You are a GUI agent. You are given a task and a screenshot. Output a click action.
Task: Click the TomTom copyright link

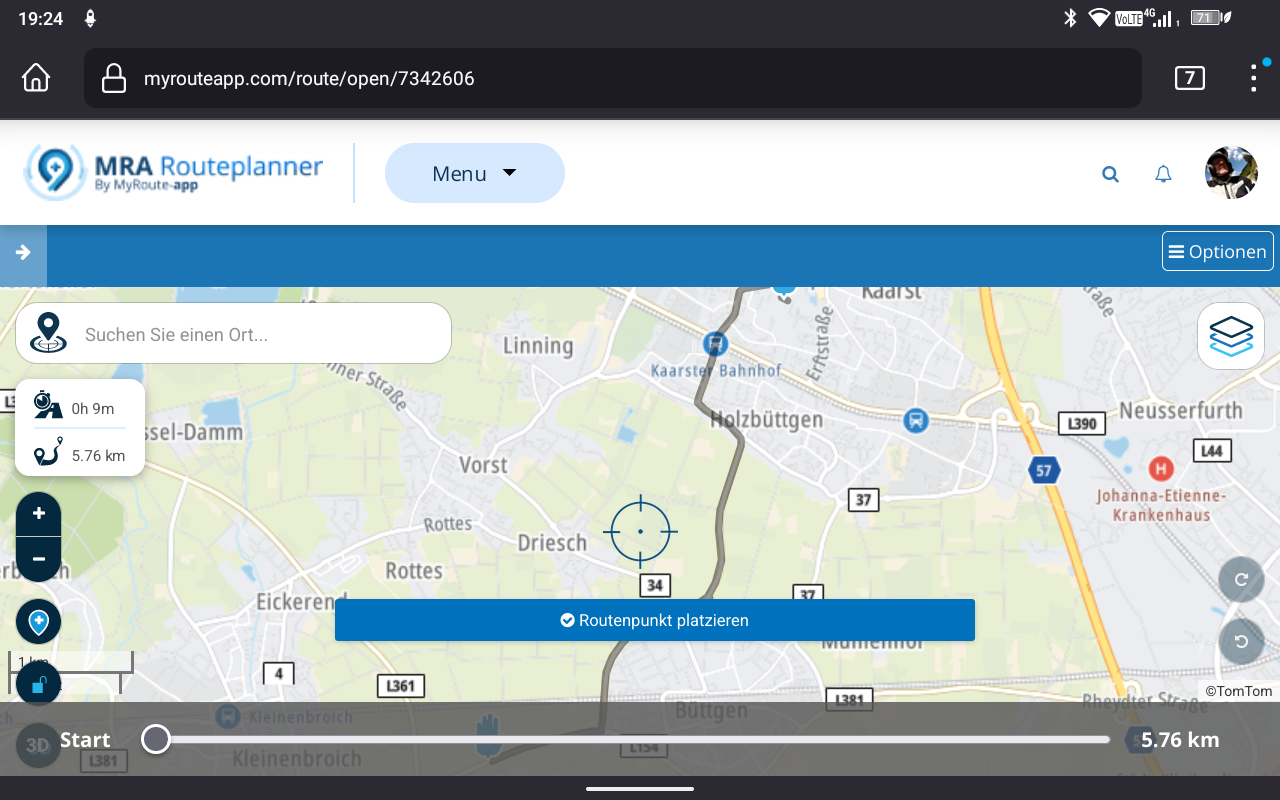click(1239, 691)
